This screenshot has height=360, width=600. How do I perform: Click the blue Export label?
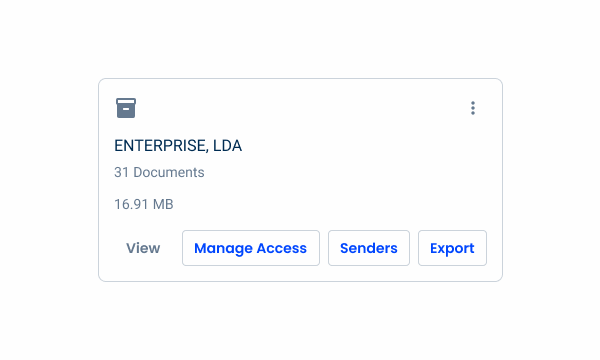(452, 248)
